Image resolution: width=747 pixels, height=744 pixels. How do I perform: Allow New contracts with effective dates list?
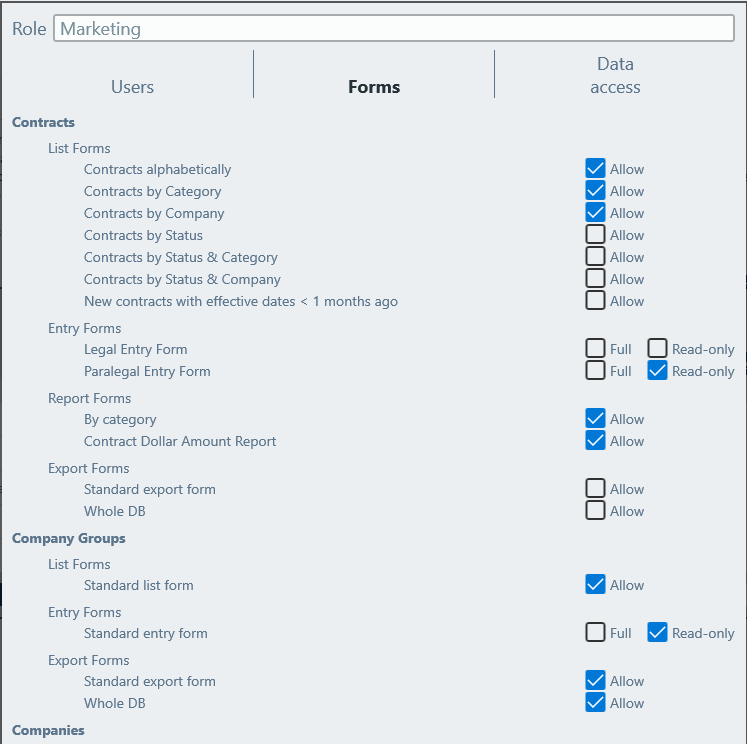pyautogui.click(x=596, y=301)
